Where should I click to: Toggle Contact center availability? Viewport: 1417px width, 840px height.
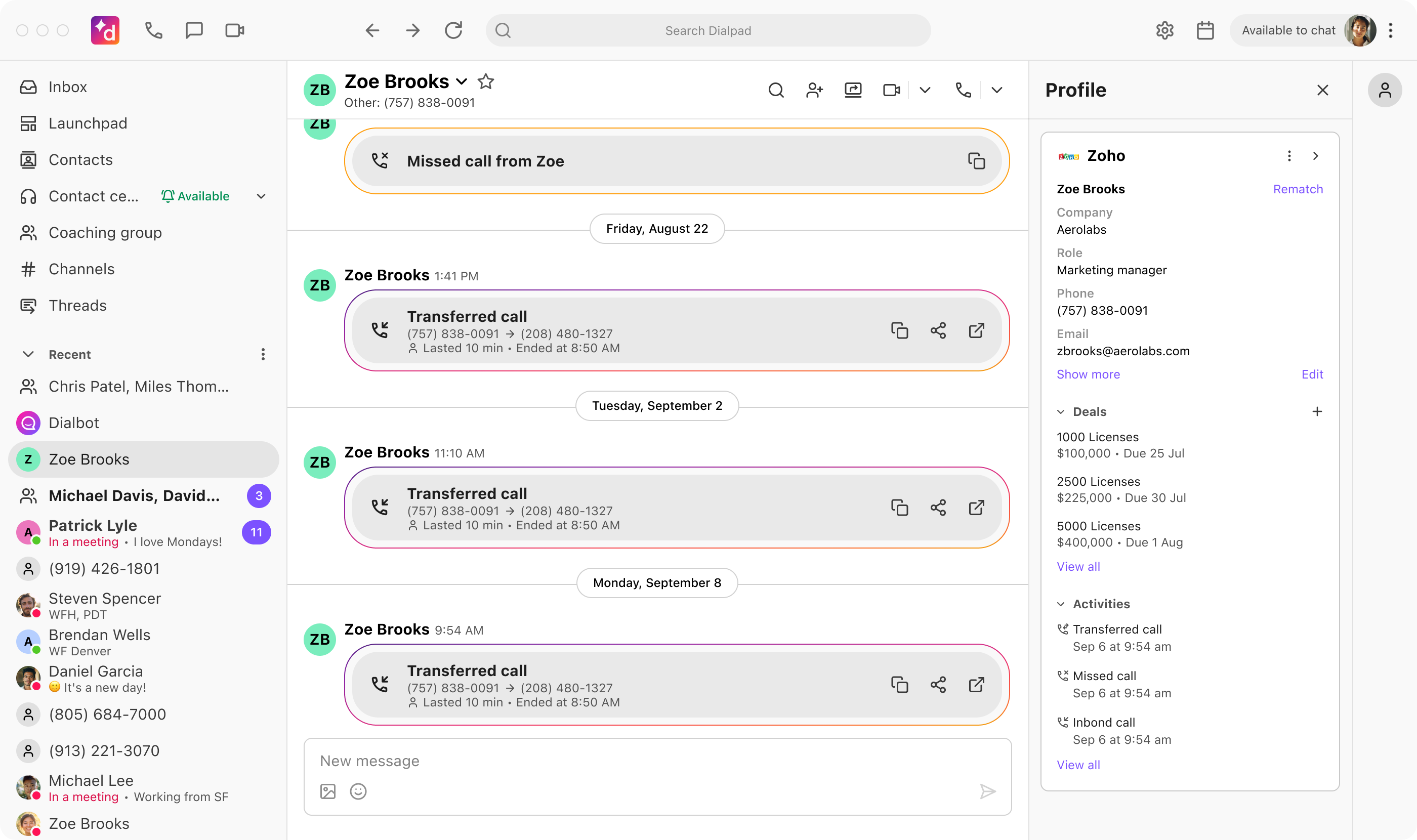click(x=261, y=196)
